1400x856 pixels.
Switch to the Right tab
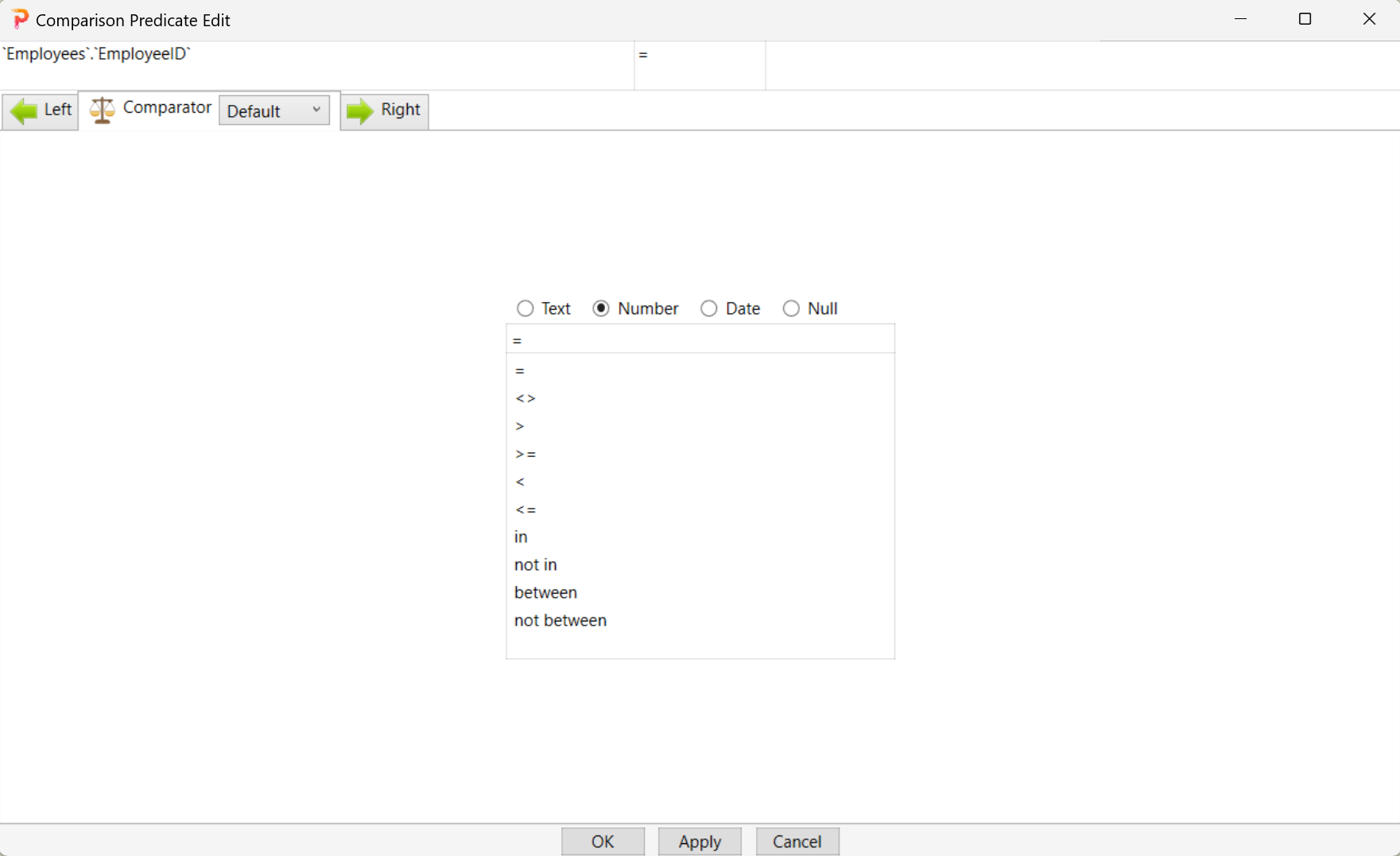[x=385, y=110]
